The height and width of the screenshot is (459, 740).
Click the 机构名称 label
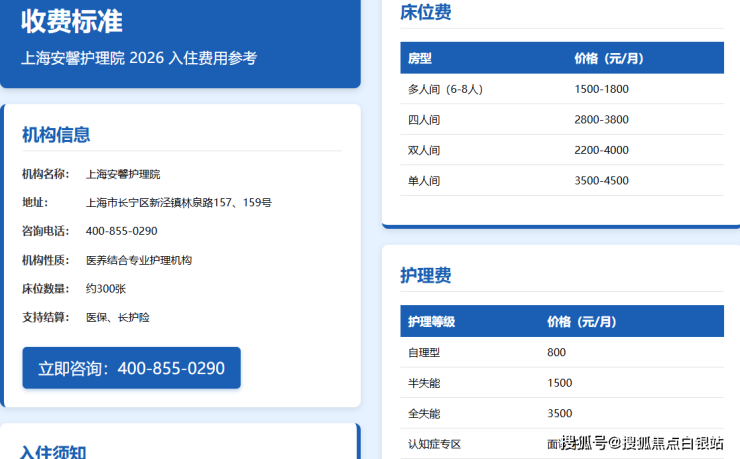45,174
